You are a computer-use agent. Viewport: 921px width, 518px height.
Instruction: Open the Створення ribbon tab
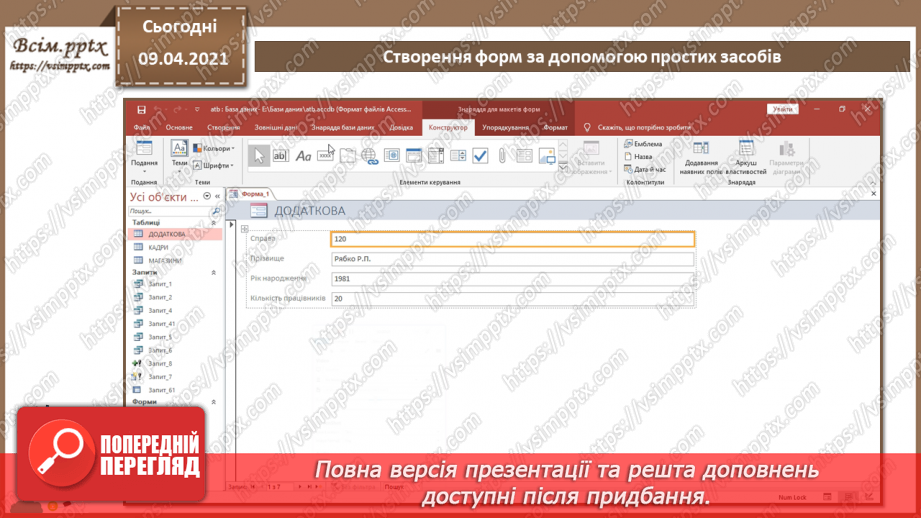[223, 128]
